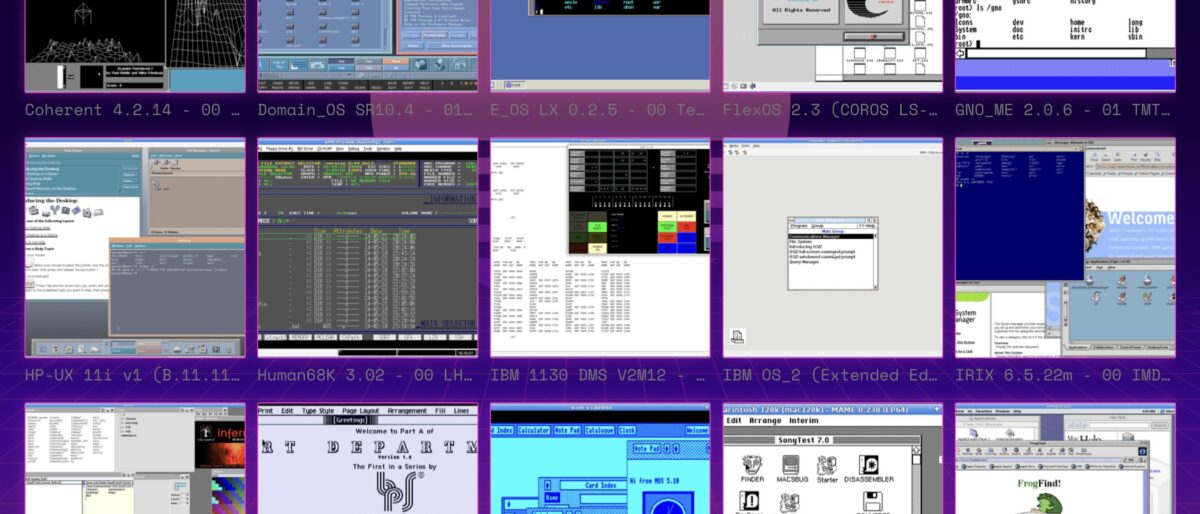Open the Domain_OS SR10.4 screenshot thumbnail
1200x514 pixels.
pyautogui.click(x=367, y=46)
